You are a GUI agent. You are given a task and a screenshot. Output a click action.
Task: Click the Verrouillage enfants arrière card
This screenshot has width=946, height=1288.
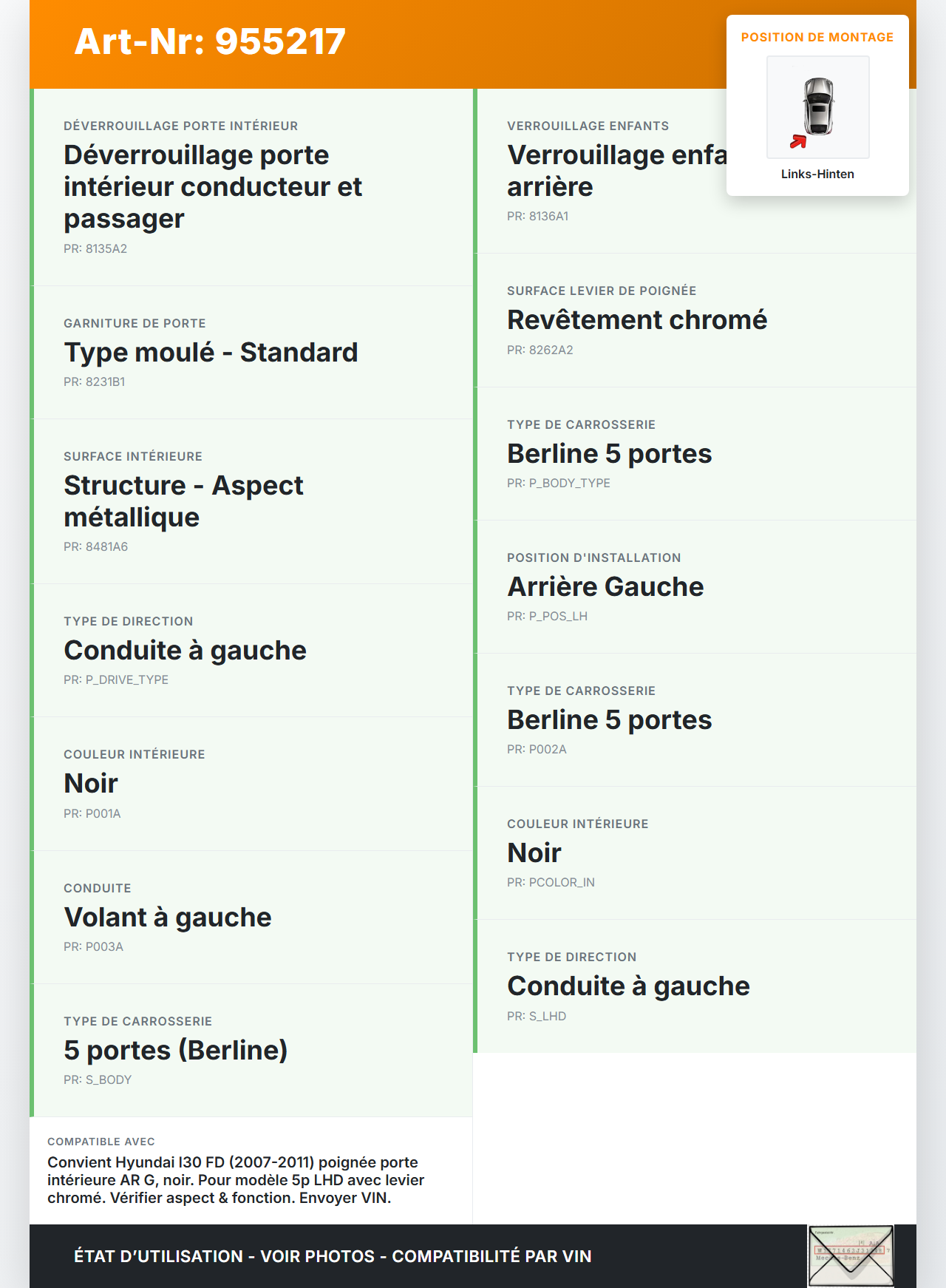click(599, 171)
